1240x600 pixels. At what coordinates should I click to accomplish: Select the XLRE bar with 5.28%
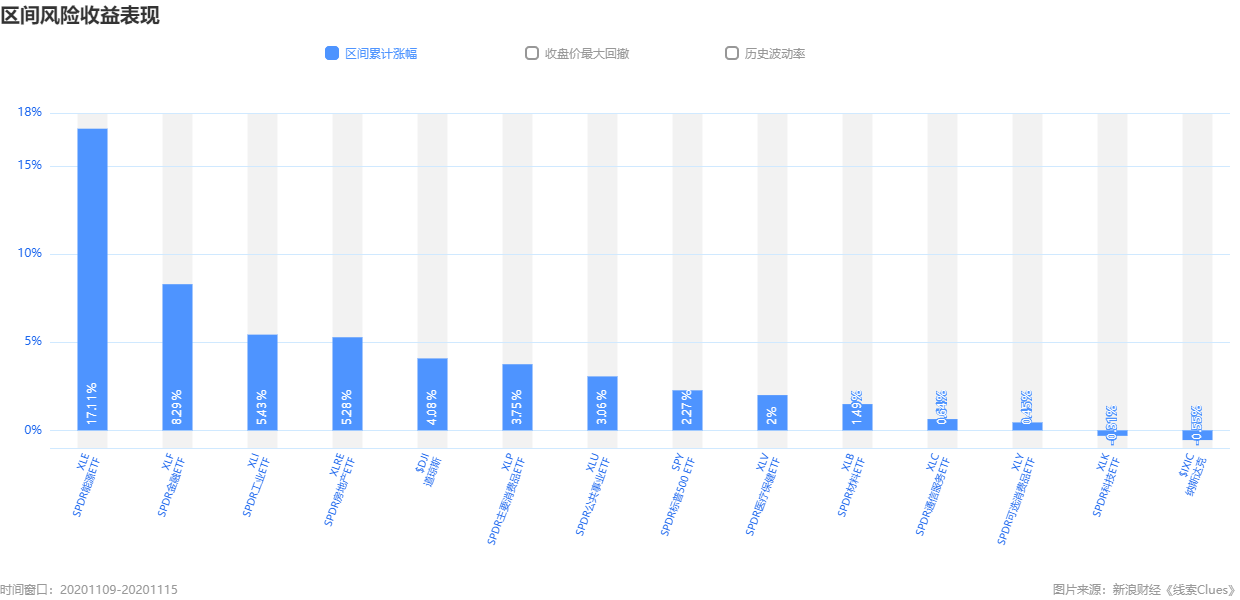(347, 384)
